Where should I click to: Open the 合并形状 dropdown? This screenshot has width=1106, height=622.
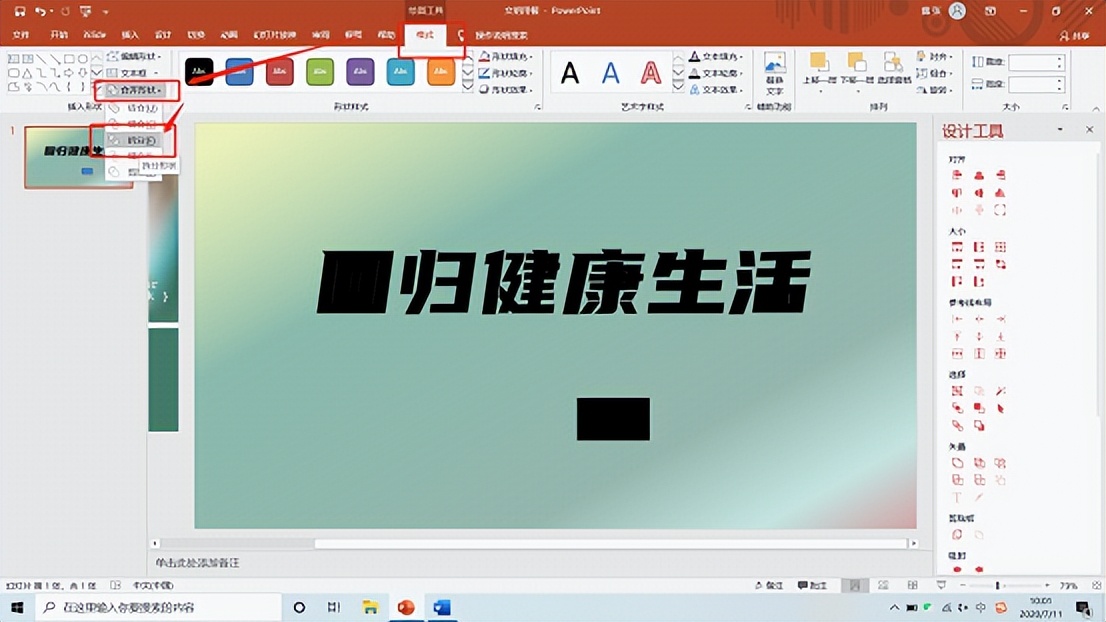(136, 90)
